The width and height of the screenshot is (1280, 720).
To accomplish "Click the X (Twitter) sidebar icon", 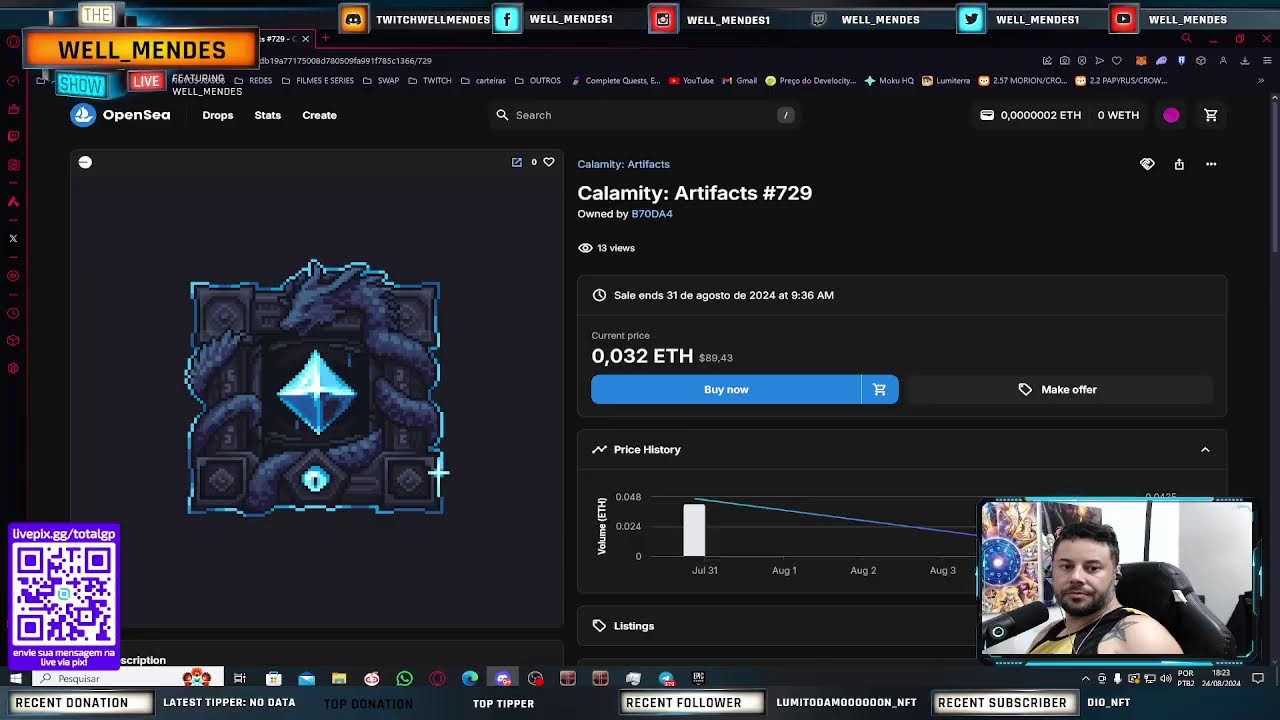I will [x=13, y=238].
